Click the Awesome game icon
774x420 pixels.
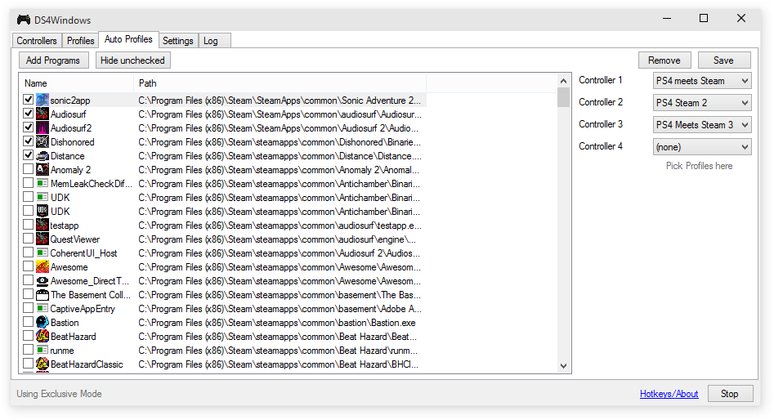pos(42,267)
